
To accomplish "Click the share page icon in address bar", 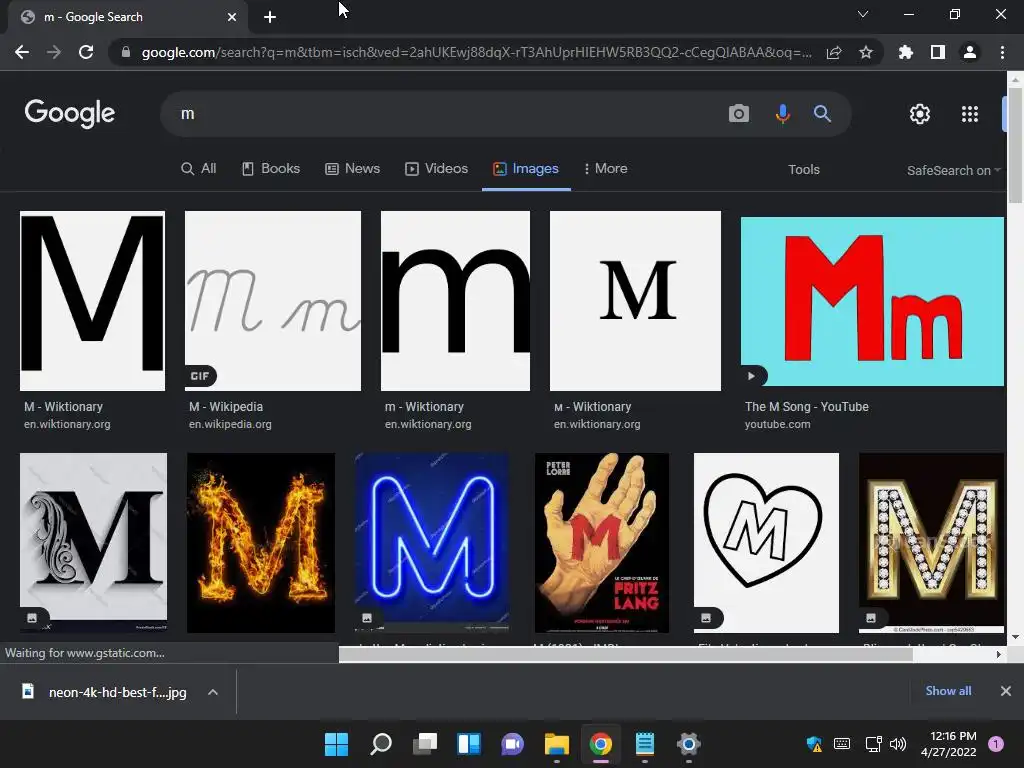I will pos(834,52).
